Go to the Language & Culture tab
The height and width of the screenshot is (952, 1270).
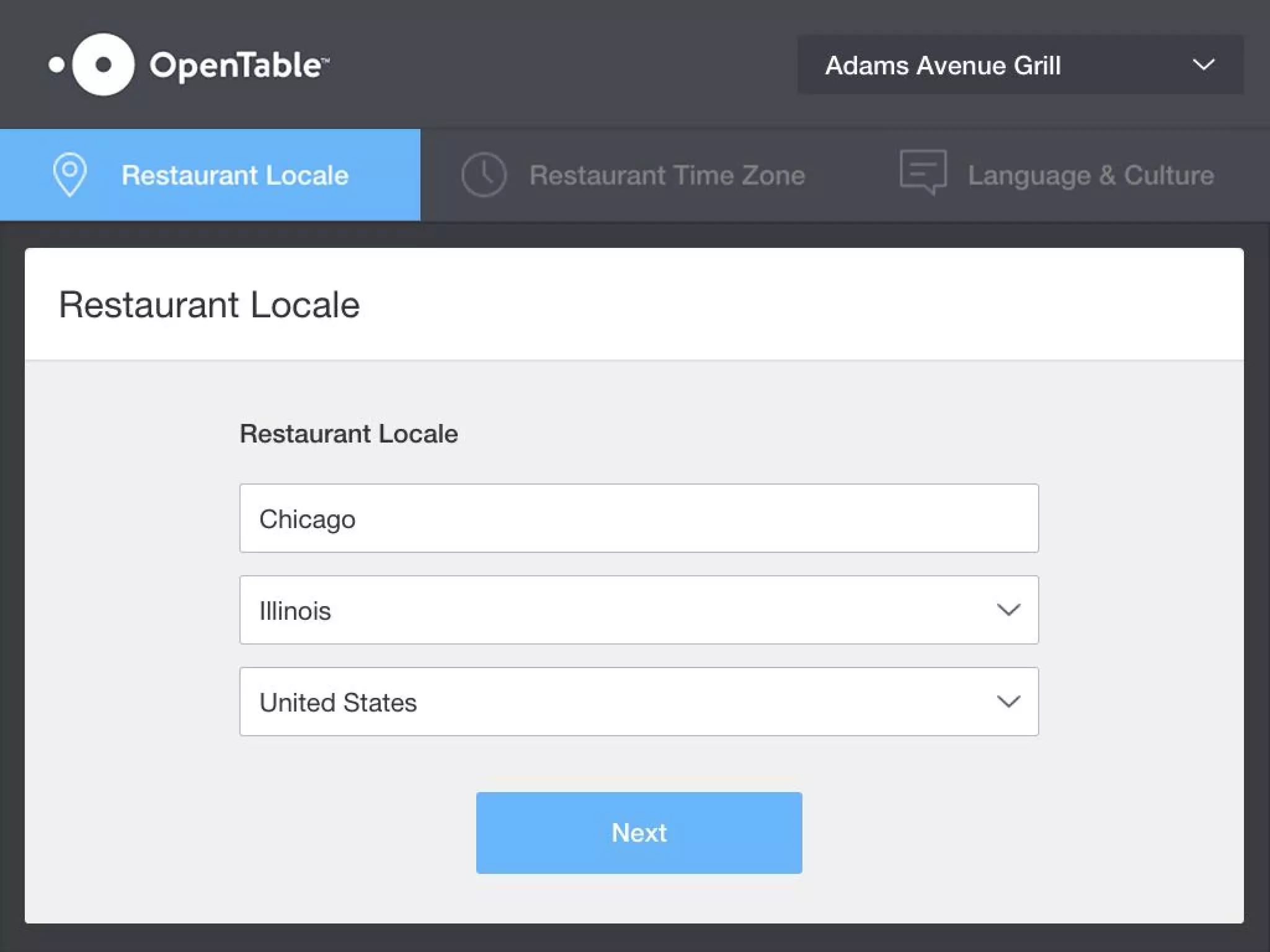click(1090, 175)
